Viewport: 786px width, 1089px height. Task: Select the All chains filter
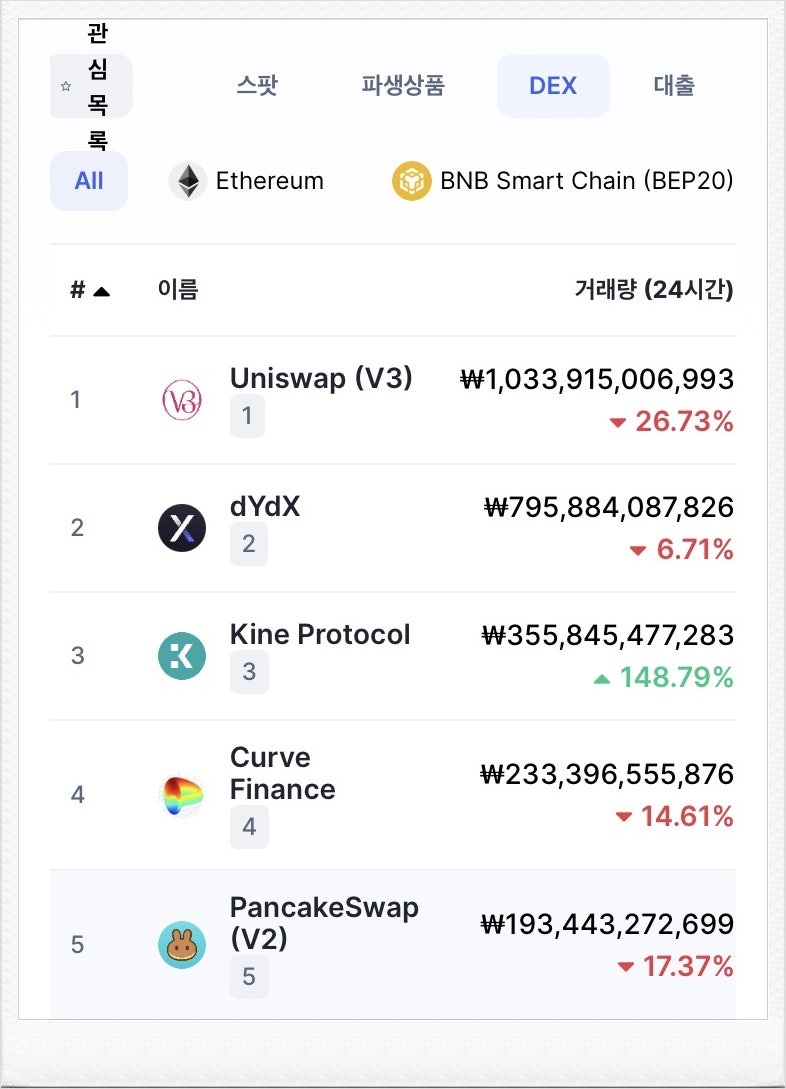tap(89, 181)
